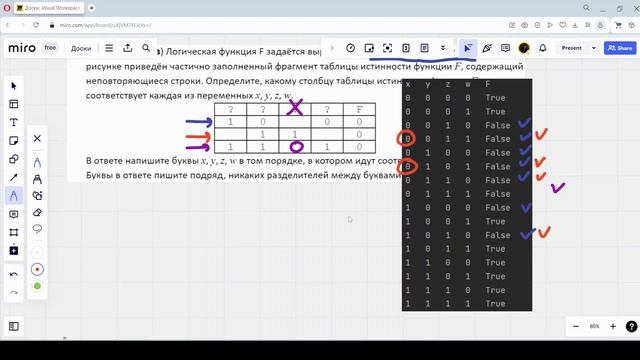Click the user avatar
Screen dimensions: 640x360
tap(524, 48)
